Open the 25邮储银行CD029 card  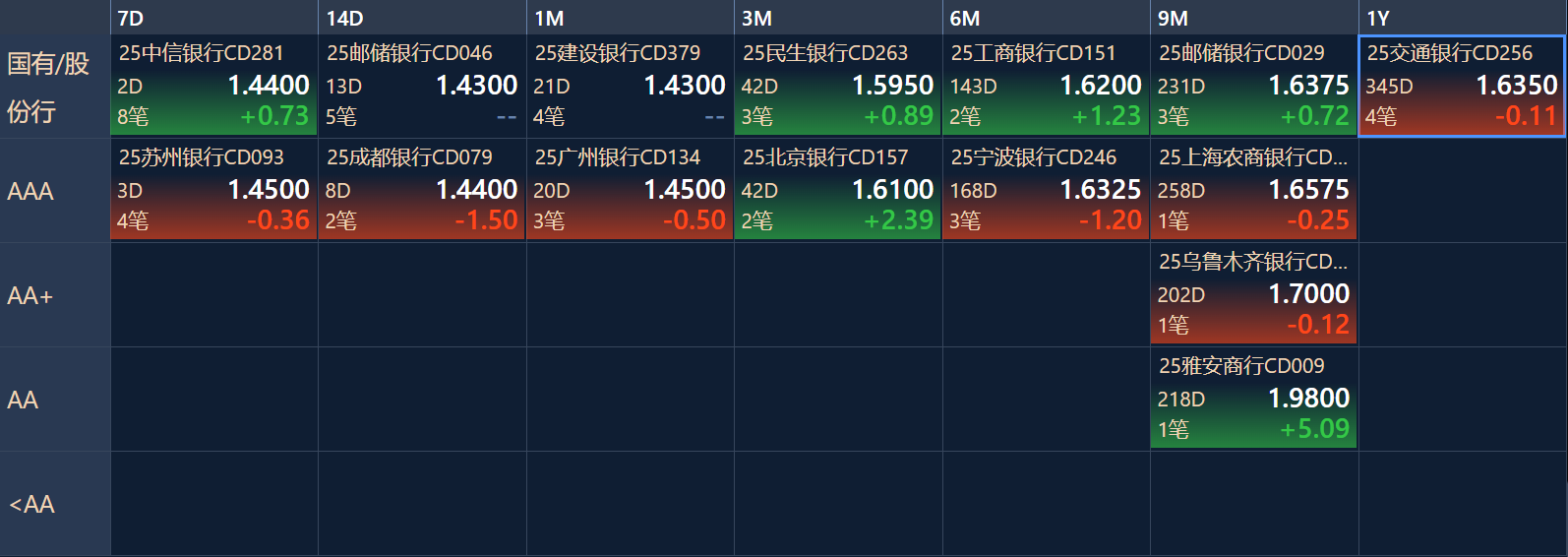pos(1254,87)
